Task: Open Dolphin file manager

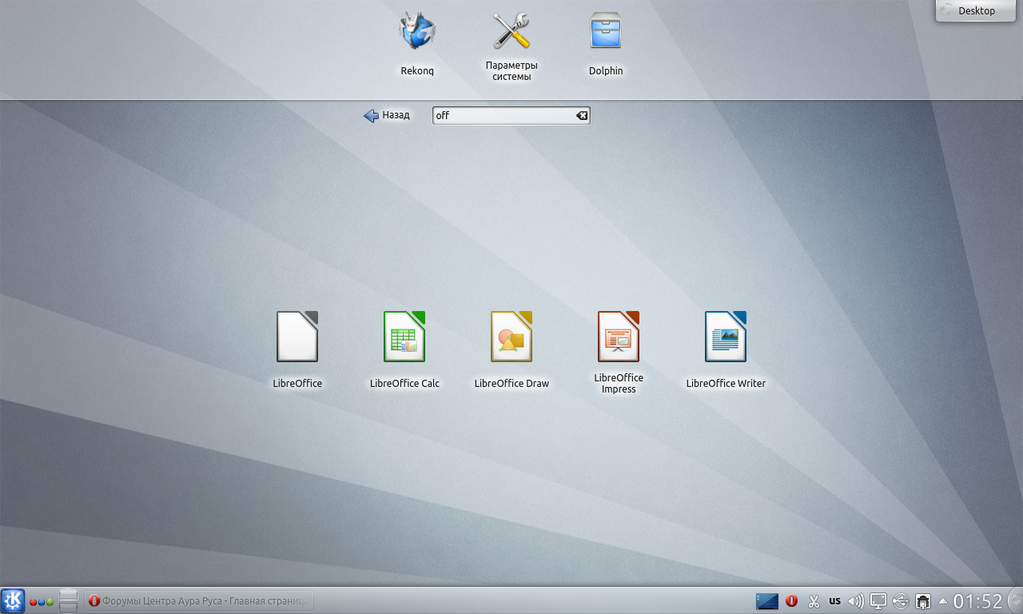Action: point(605,33)
